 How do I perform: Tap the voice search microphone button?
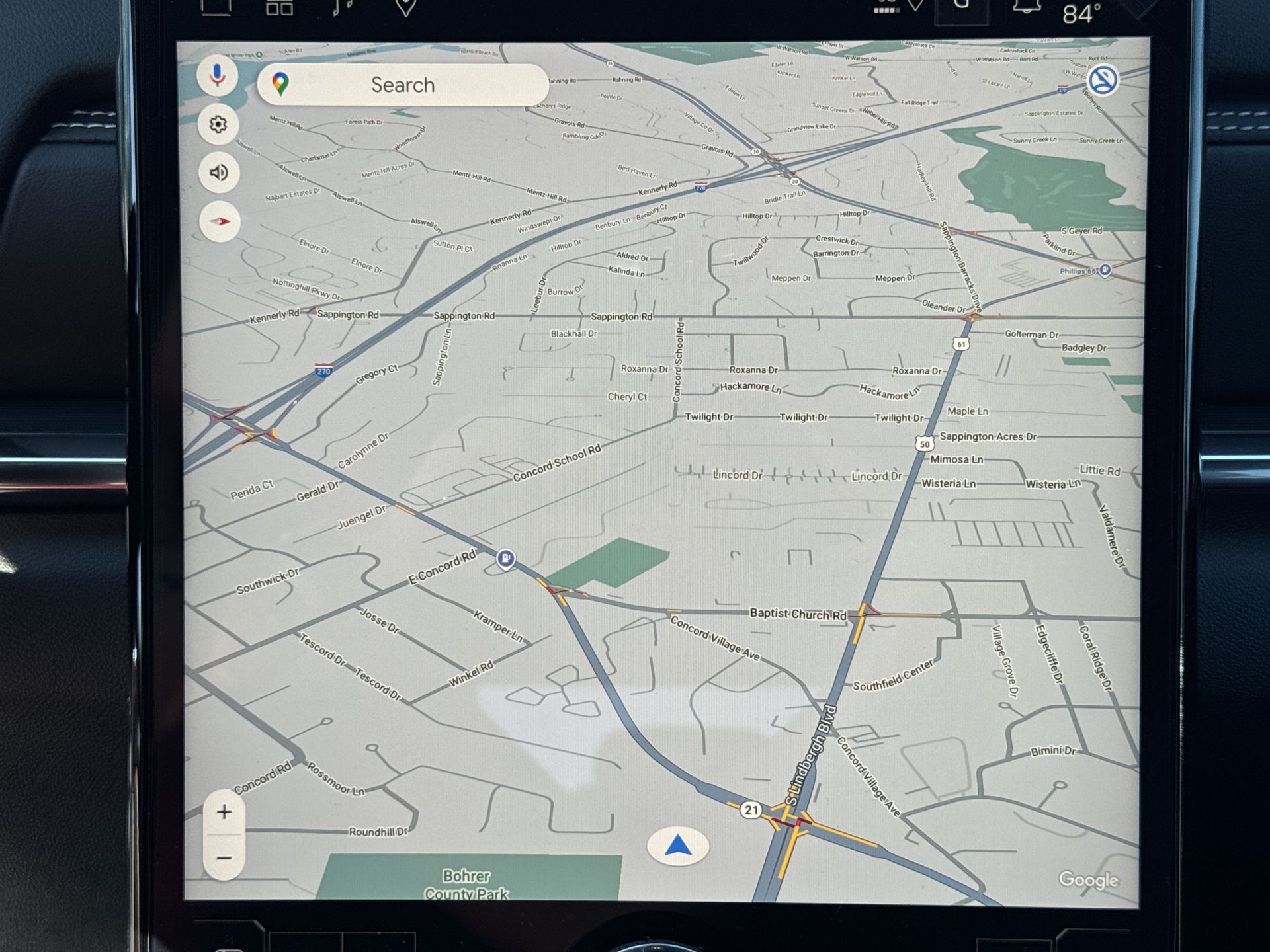(x=217, y=76)
